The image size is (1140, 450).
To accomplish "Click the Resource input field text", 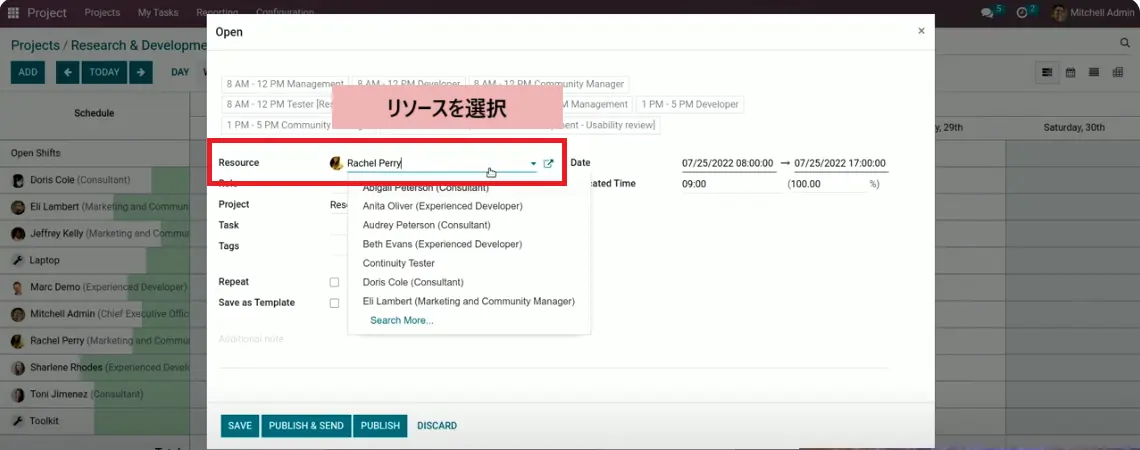I will (436, 164).
